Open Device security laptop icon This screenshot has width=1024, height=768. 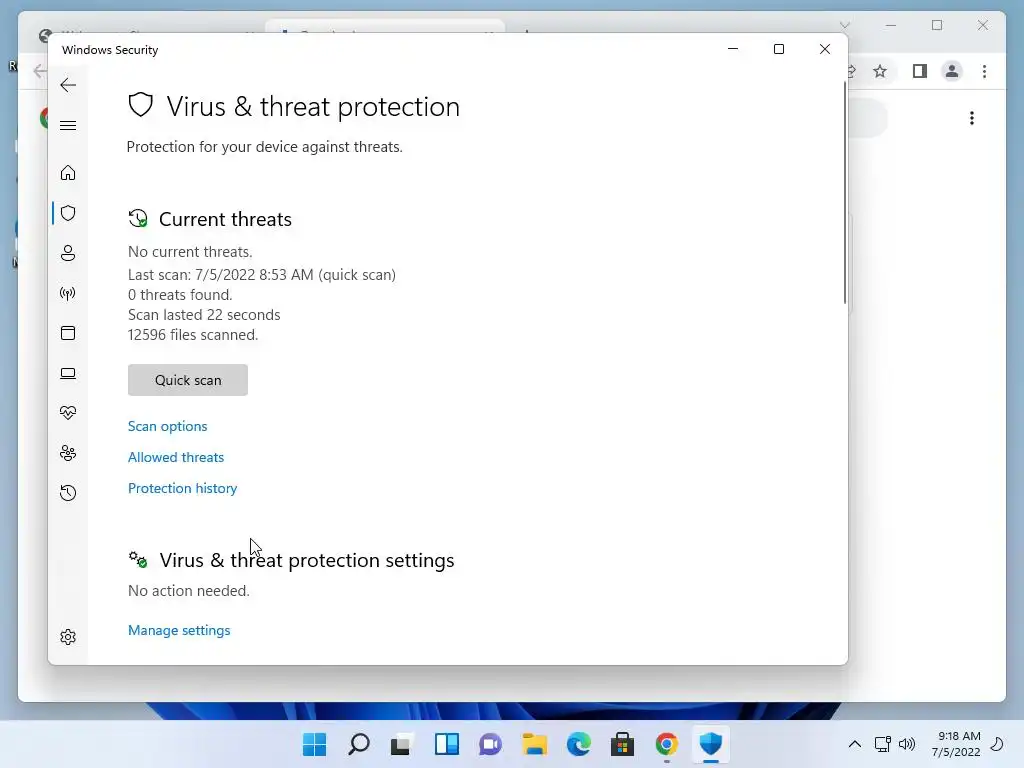[x=68, y=374]
